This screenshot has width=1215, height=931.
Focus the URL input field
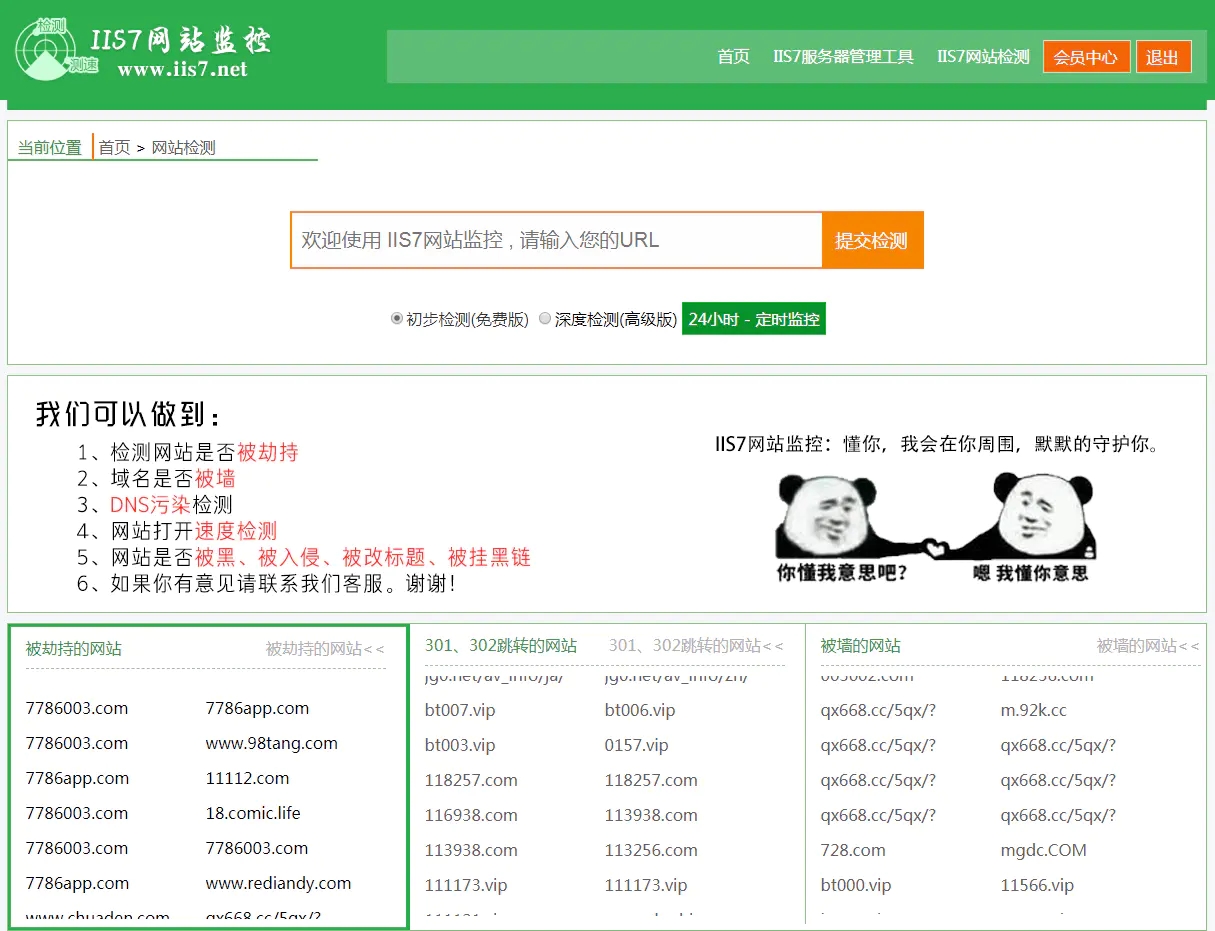tap(556, 240)
